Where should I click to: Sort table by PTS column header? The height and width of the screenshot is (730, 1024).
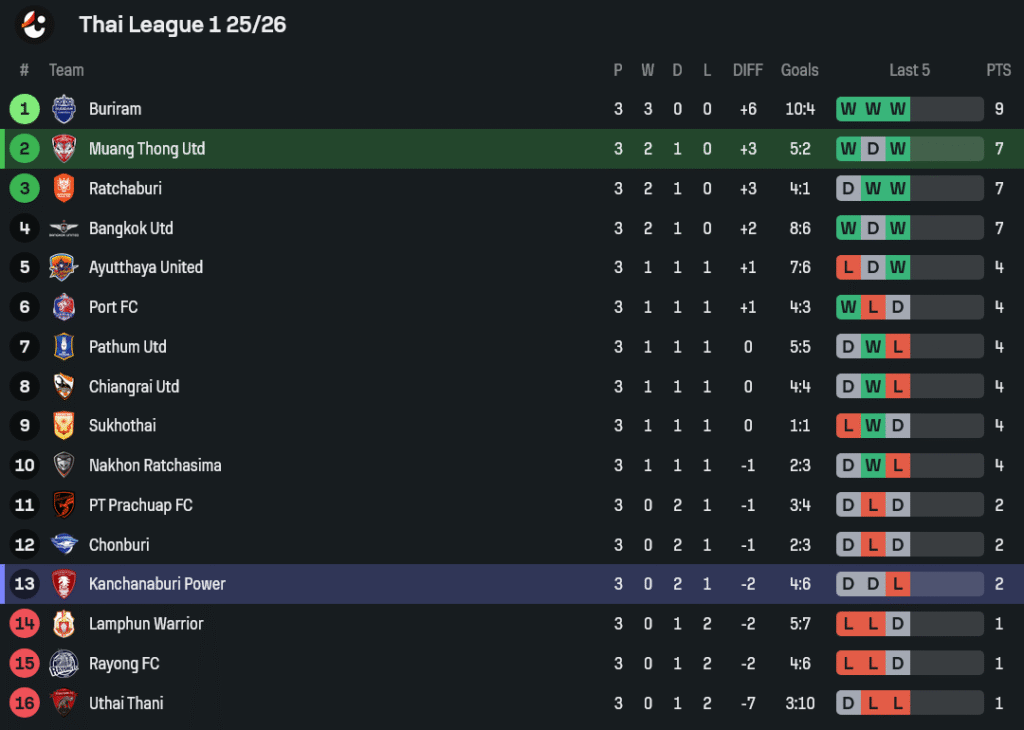click(999, 70)
